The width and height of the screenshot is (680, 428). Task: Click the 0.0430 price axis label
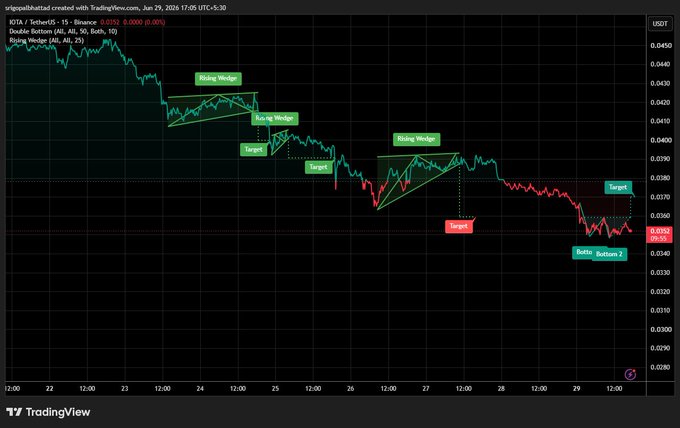point(660,83)
